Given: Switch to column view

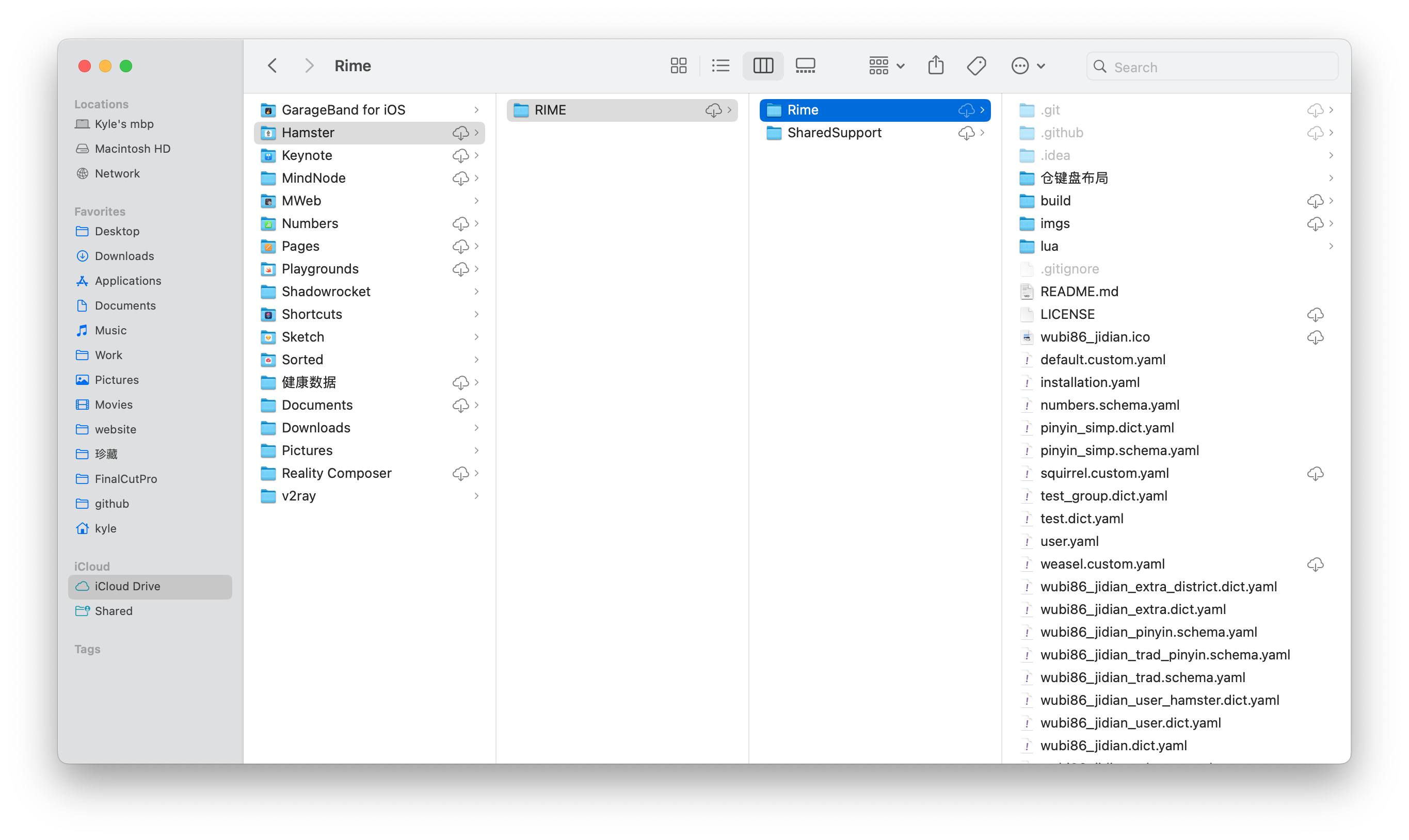Looking at the screenshot, I should (762, 66).
